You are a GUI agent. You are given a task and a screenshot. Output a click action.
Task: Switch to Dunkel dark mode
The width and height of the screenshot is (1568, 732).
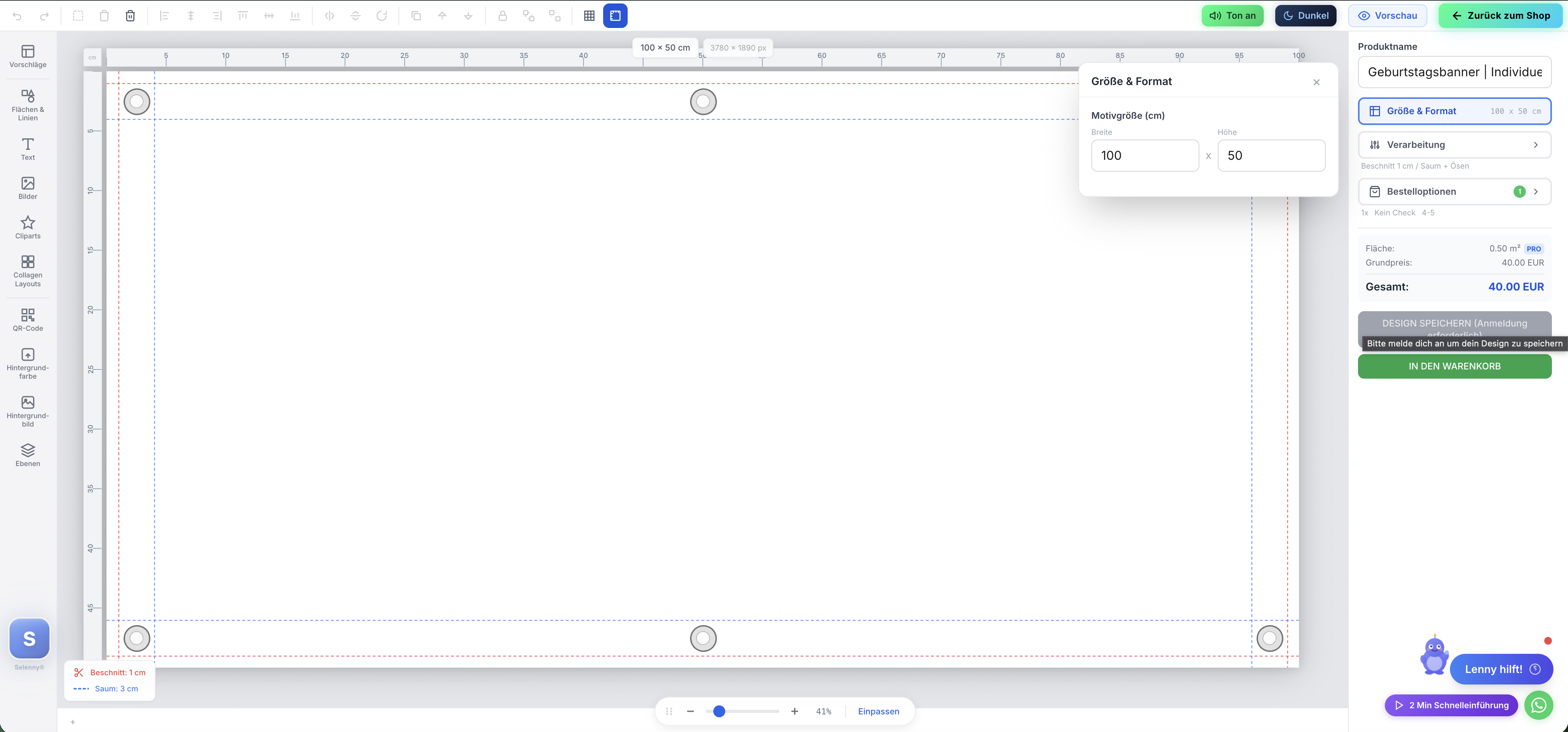(x=1305, y=16)
